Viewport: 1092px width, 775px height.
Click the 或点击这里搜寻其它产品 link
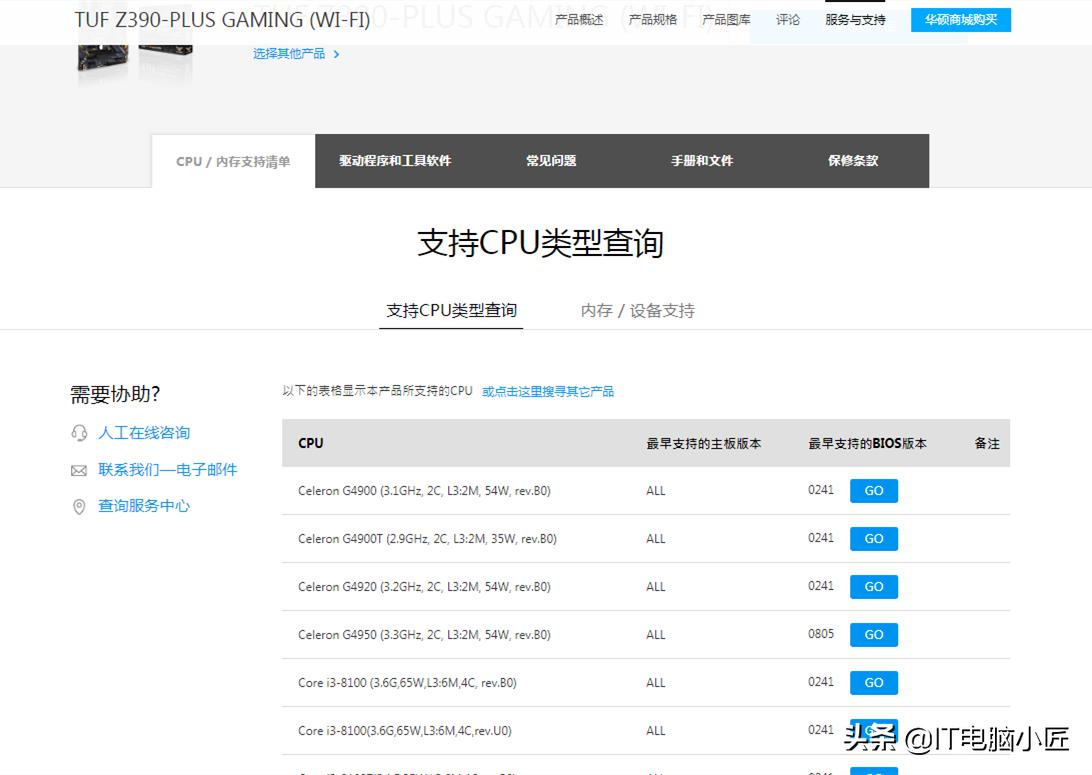click(x=552, y=391)
